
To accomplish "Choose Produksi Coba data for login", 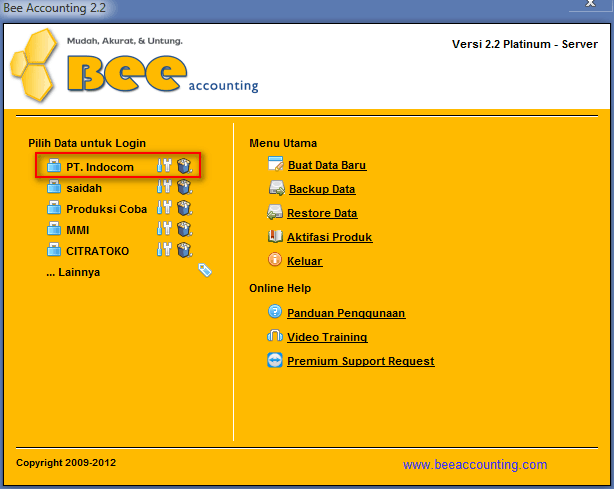I will coord(107,209).
